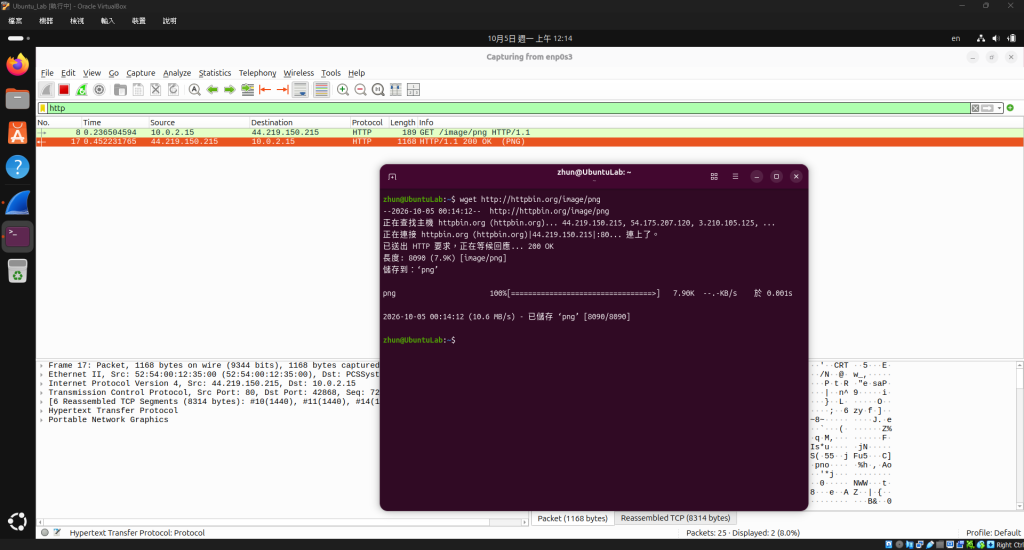Open the display filter history dropdown arrow
Screen dimensions: 1024x550
coord(999,108)
